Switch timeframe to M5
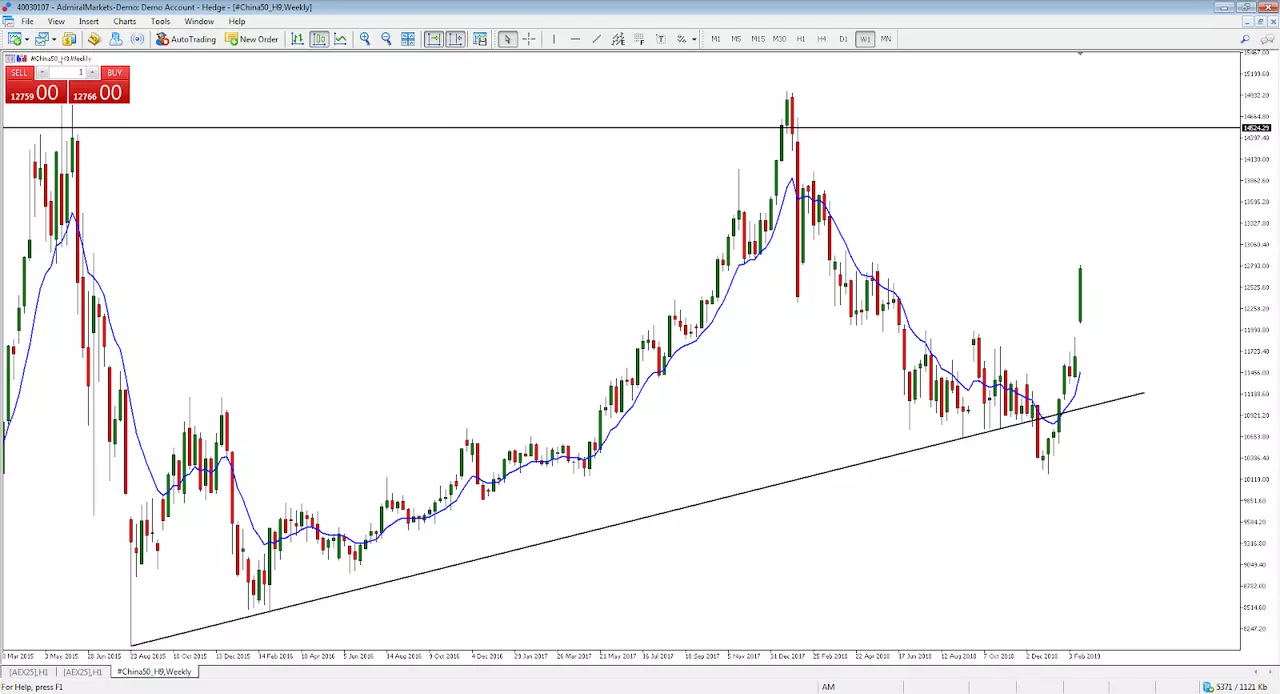 click(x=736, y=39)
